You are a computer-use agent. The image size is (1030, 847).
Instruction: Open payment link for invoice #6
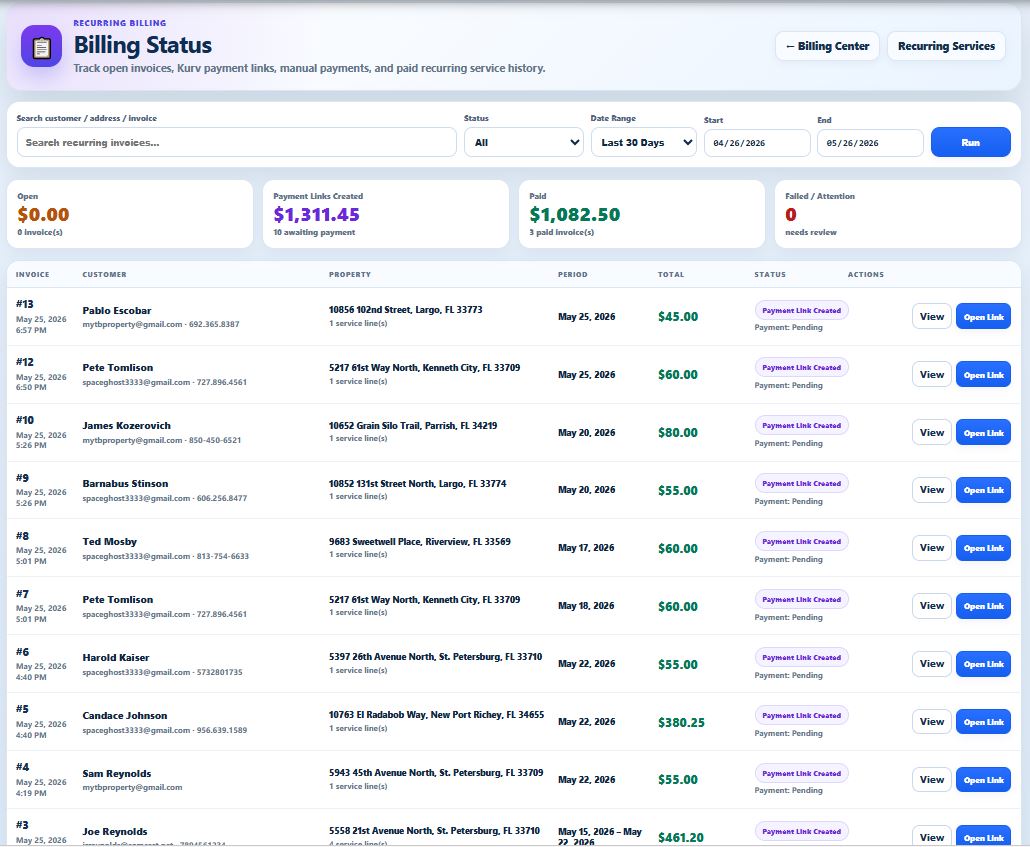[983, 664]
